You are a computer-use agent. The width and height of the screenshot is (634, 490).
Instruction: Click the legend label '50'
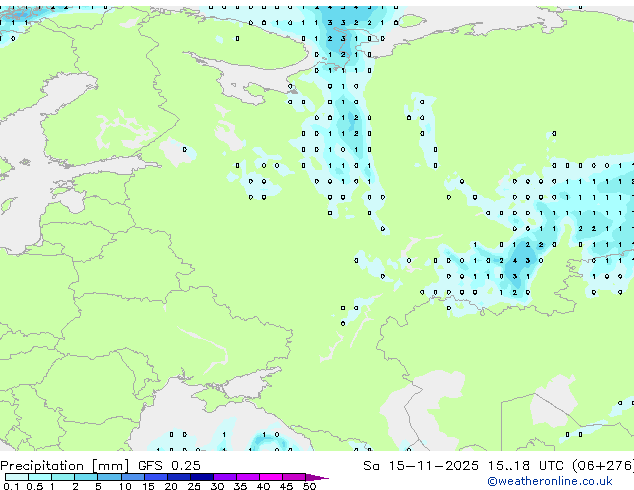click(309, 486)
